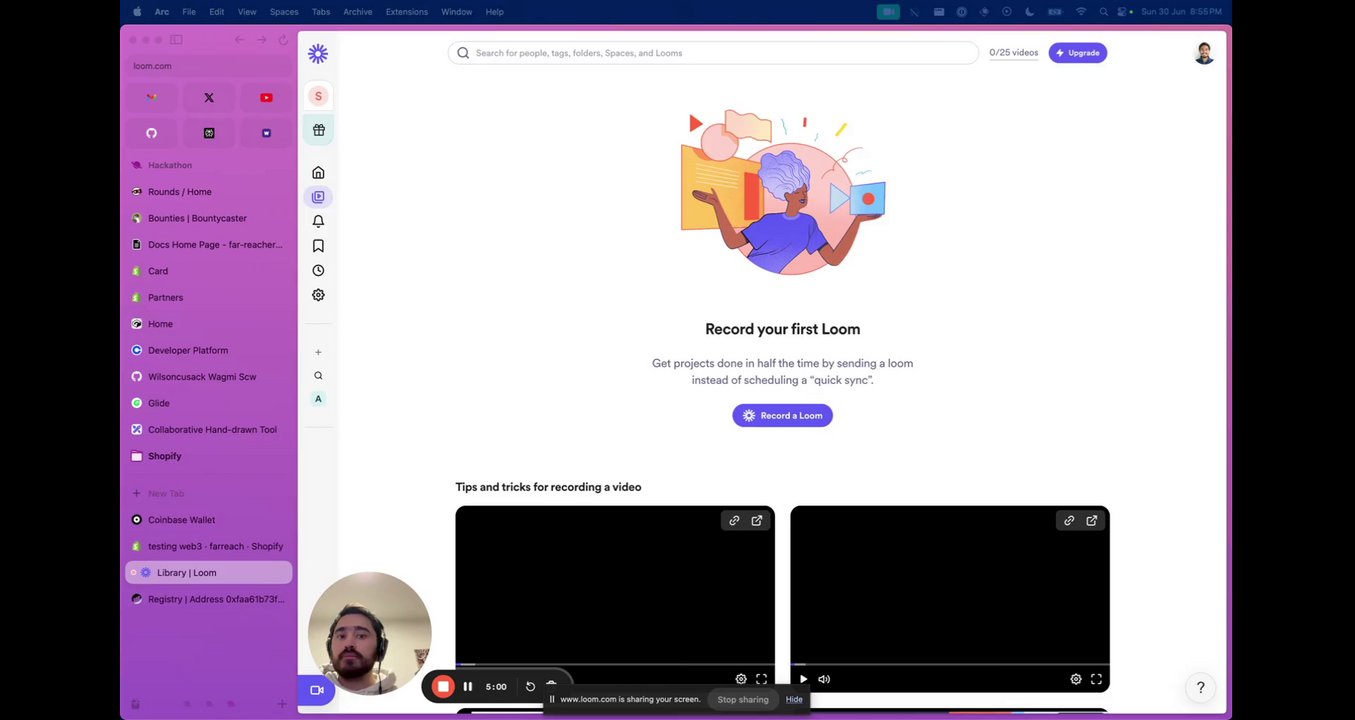Image resolution: width=1355 pixels, height=720 pixels.
Task: Click the Upgrade button
Action: tap(1077, 53)
